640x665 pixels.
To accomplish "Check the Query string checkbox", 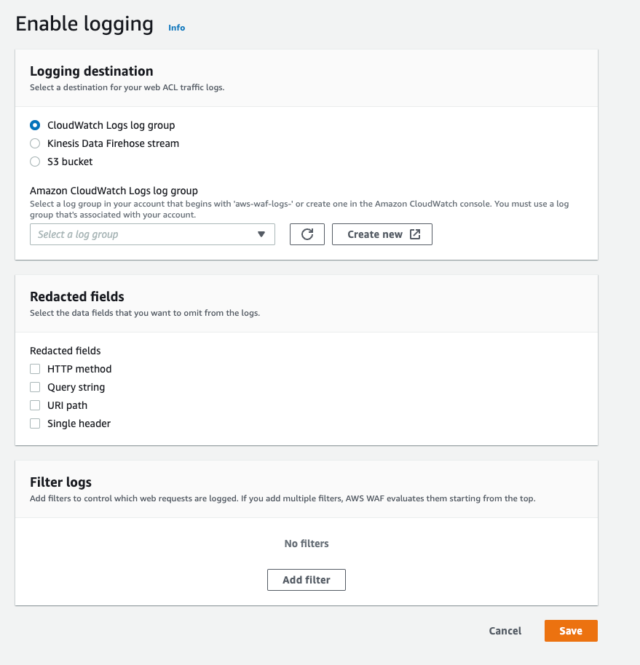I will click(x=35, y=387).
